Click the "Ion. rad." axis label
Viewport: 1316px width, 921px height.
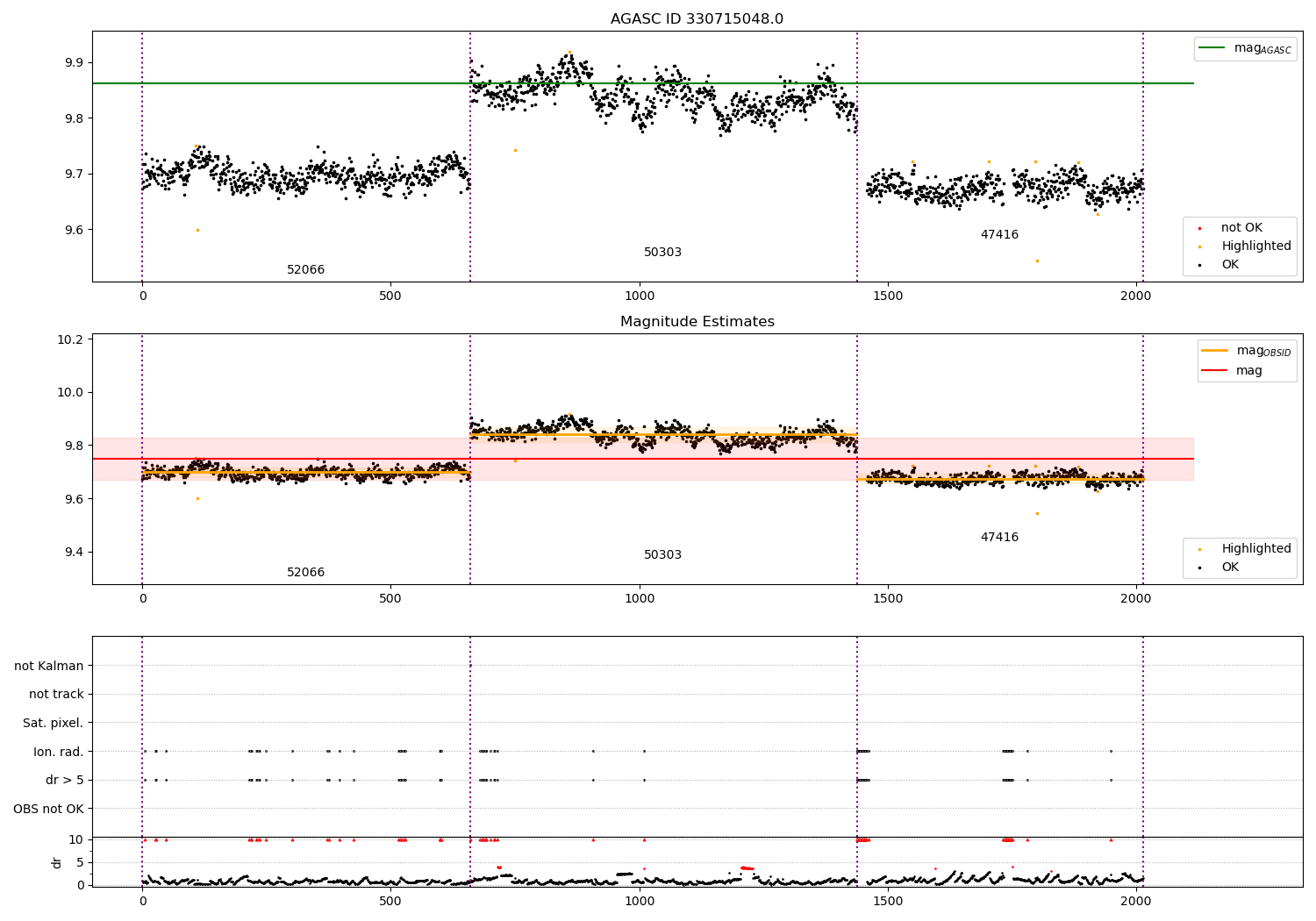(x=59, y=752)
